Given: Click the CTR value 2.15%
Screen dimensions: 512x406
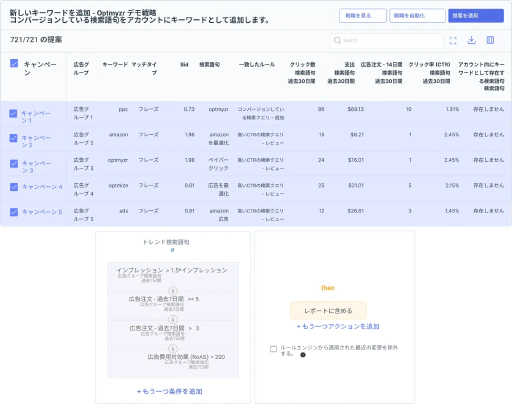Looking at the screenshot, I should tap(452, 185).
